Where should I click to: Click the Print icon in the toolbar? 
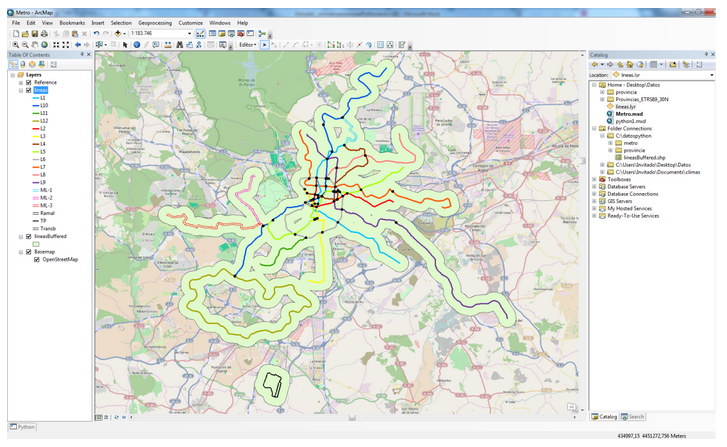44,33
